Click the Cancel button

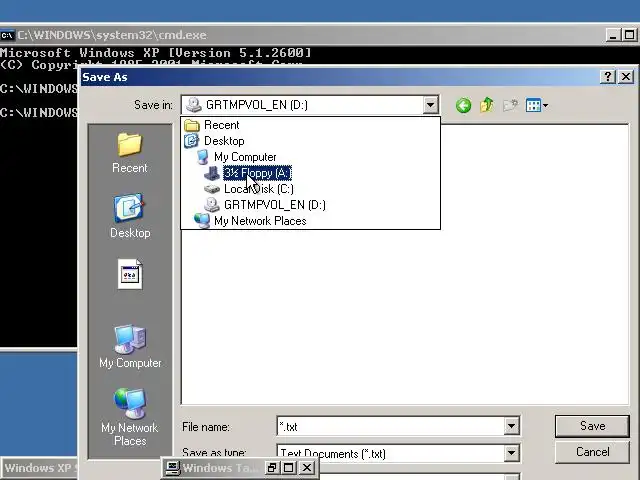(592, 452)
